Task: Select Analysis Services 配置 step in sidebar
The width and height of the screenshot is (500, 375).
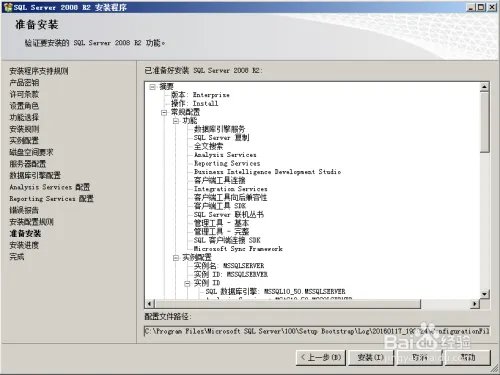Action: (50, 187)
